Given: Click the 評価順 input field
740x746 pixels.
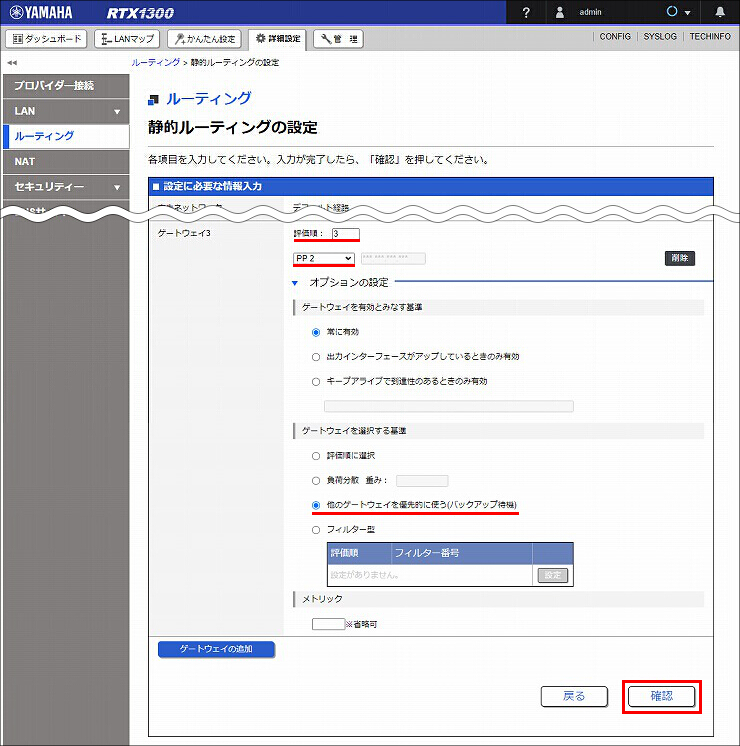Looking at the screenshot, I should click(345, 234).
